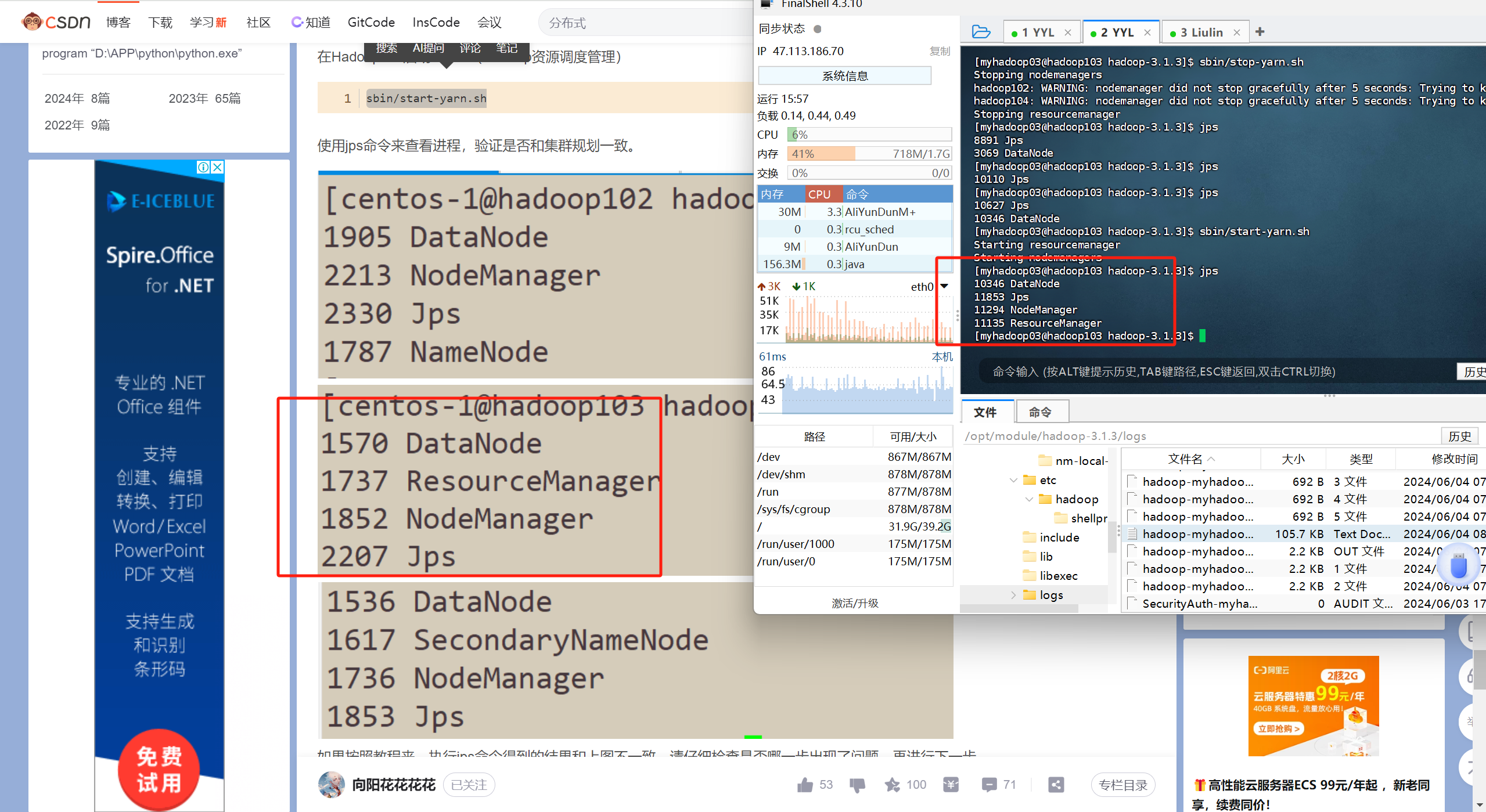Expand the logs folder in file tree
The image size is (1486, 812).
tap(1013, 595)
